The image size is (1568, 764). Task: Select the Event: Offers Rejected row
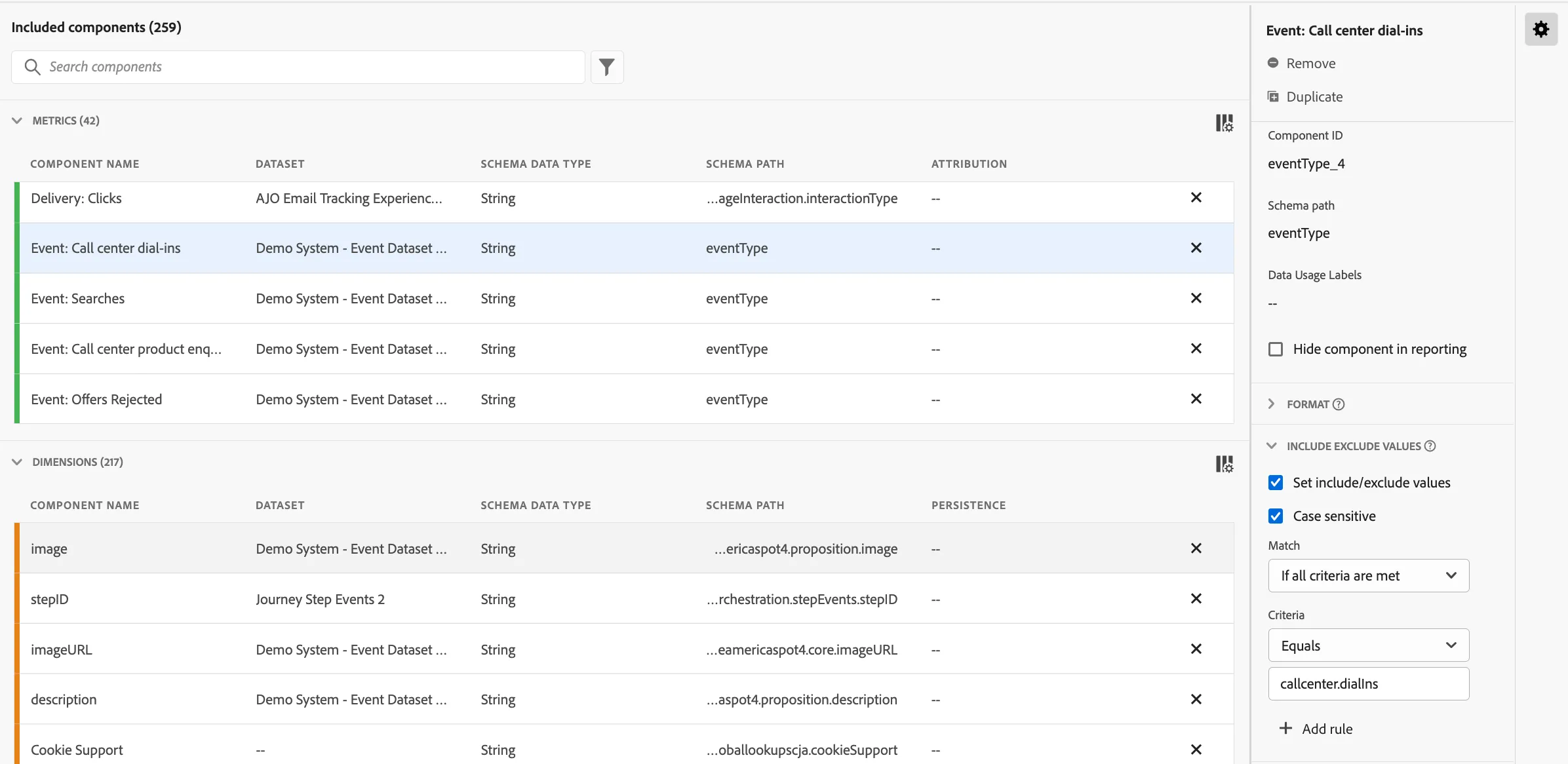[x=624, y=400]
